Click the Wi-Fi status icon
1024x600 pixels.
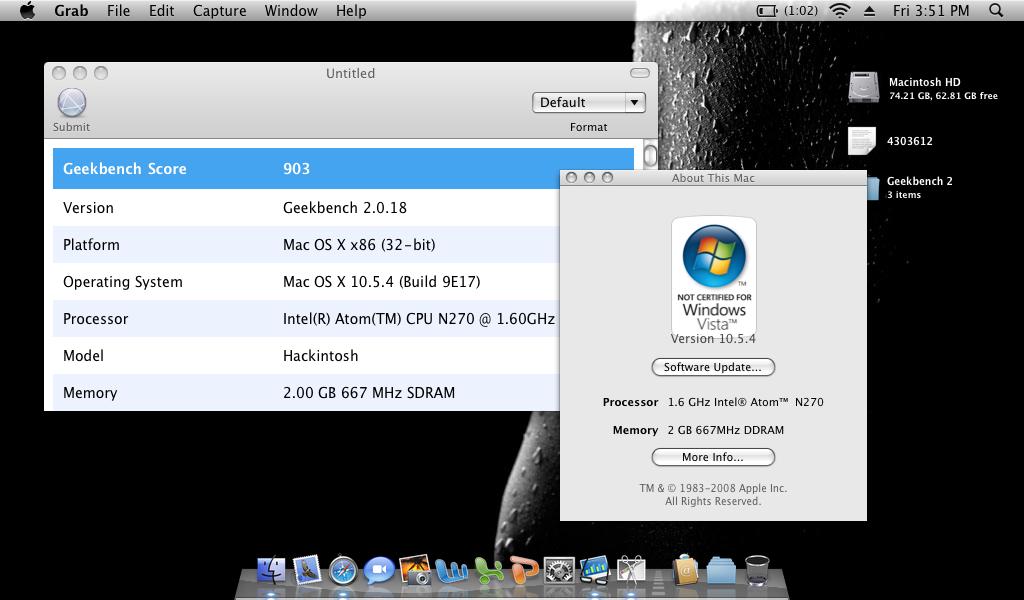click(x=840, y=10)
